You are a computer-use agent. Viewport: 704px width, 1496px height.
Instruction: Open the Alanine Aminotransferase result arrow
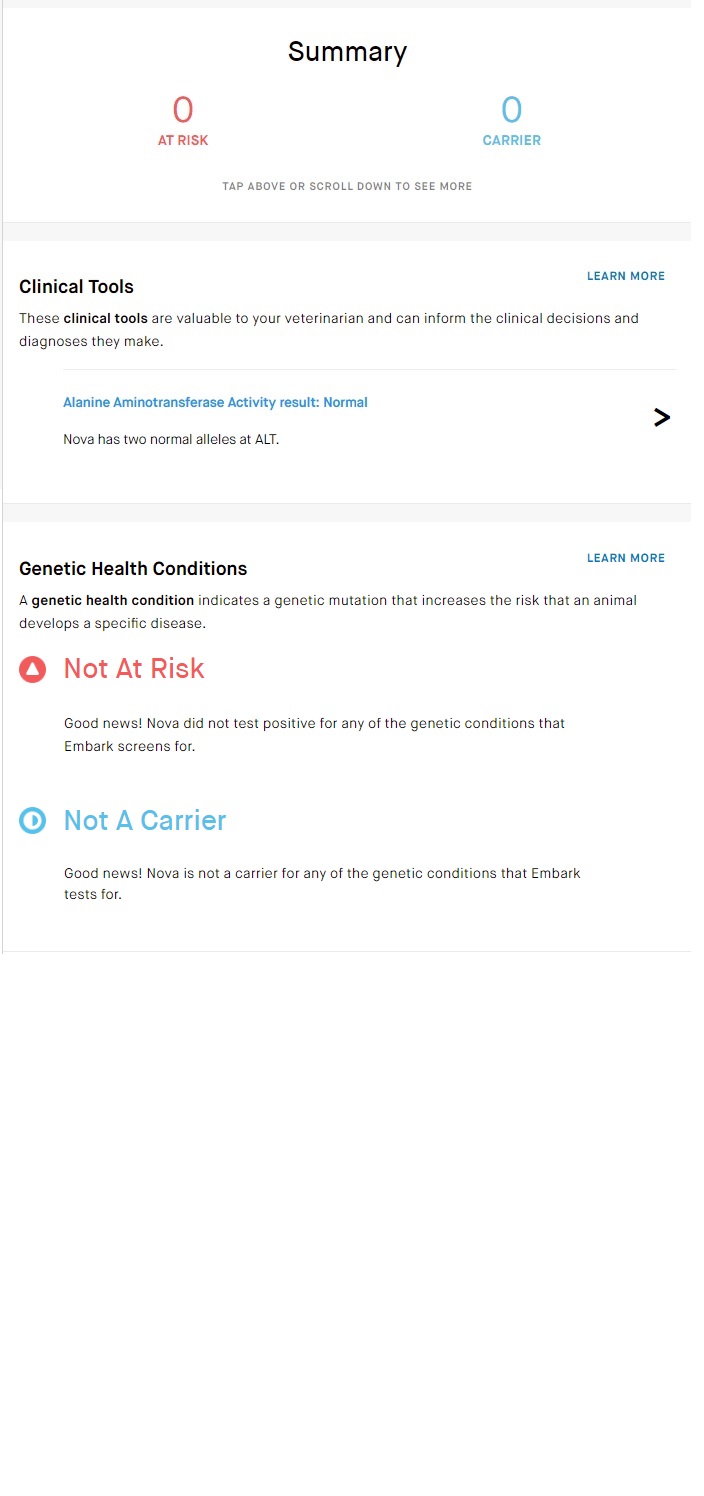[x=661, y=418]
